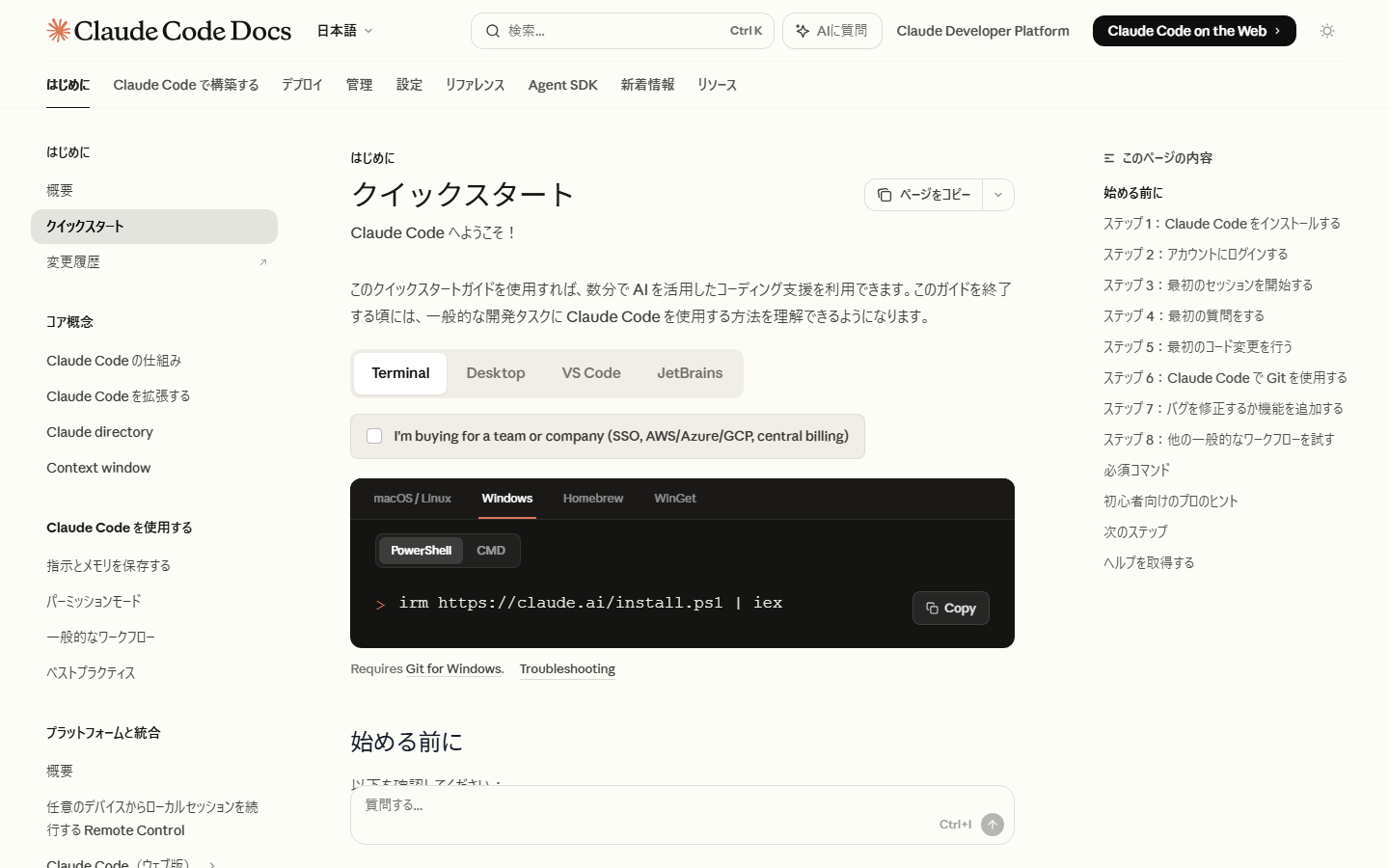Screen dimensions: 1389x868
Task: Open 指示とメモリを保存する in sidebar
Action: tap(154, 566)
